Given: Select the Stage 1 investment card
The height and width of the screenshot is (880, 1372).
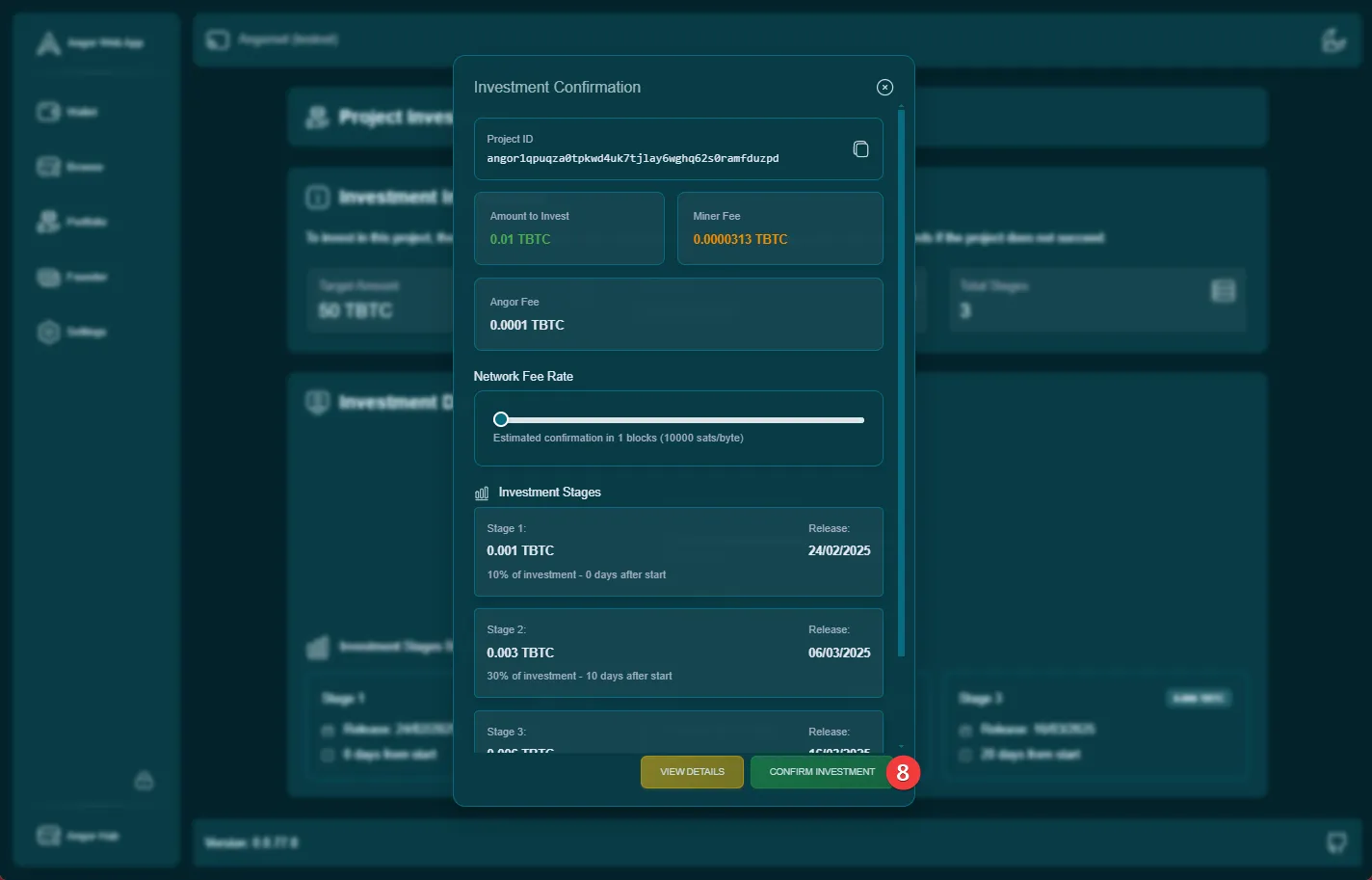Looking at the screenshot, I should (678, 551).
